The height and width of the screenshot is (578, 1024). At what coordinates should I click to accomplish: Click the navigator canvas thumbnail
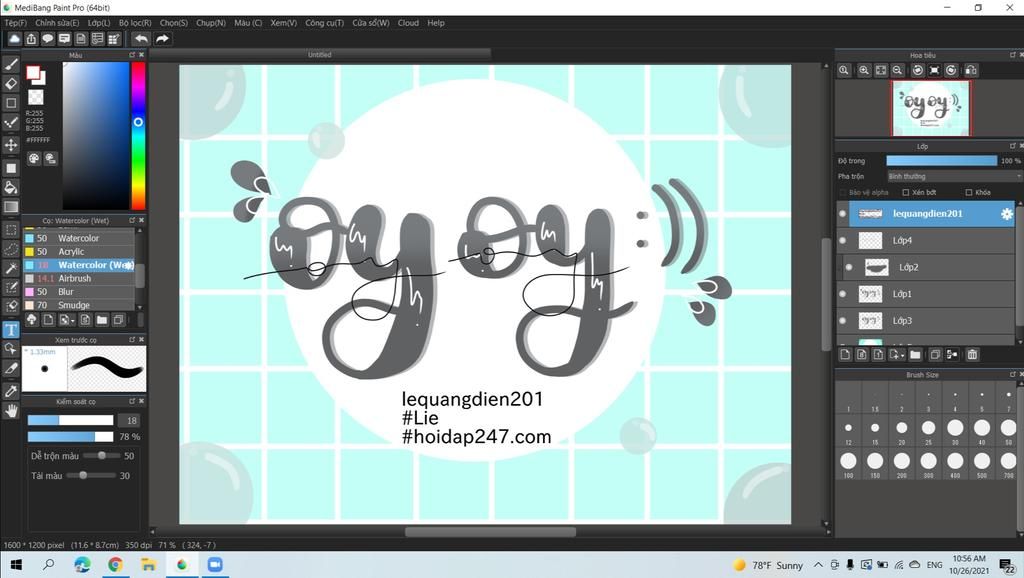pyautogui.click(x=931, y=108)
